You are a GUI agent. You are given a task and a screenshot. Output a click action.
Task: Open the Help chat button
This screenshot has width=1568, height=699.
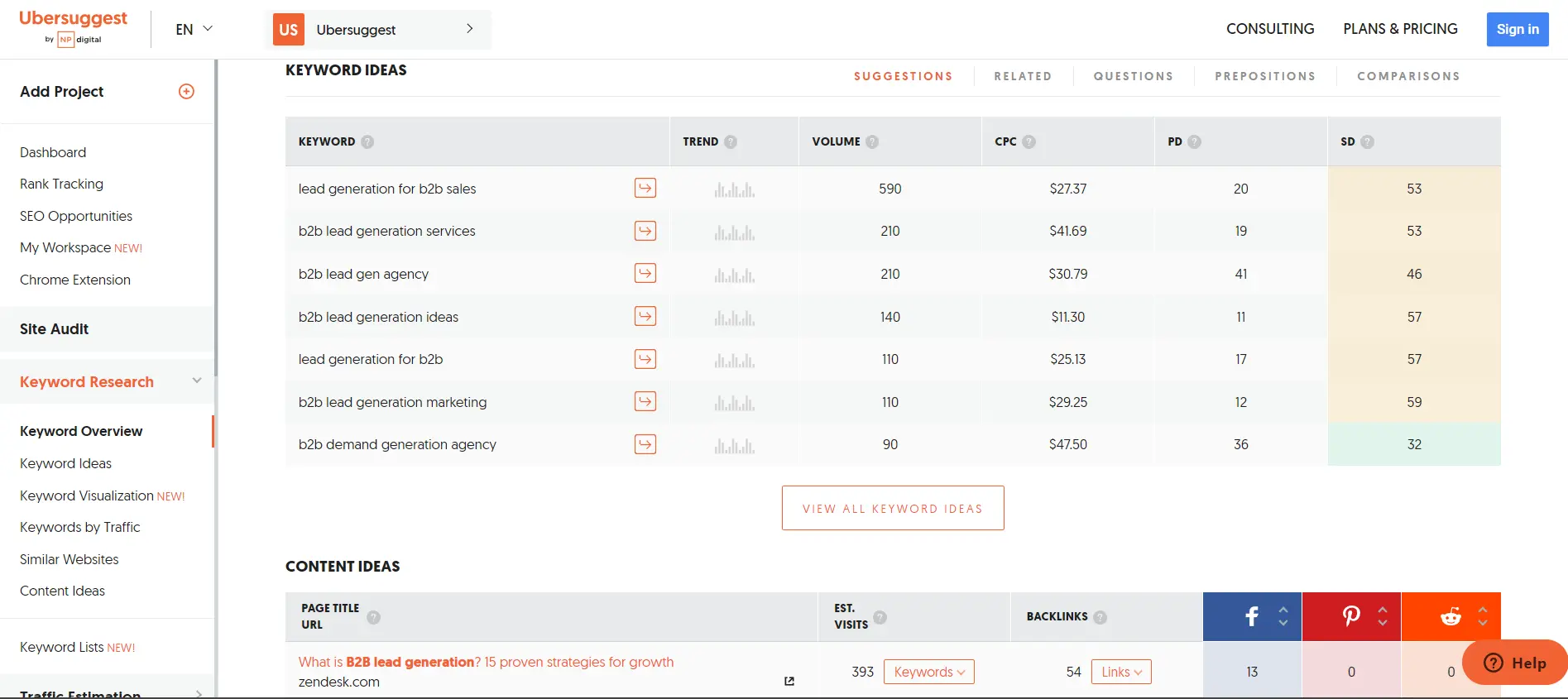(x=1515, y=663)
